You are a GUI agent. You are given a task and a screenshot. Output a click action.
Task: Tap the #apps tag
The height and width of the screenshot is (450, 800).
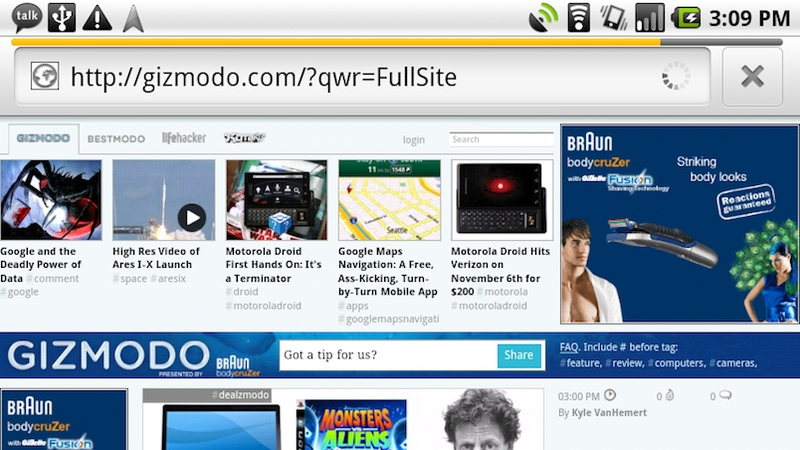point(353,306)
